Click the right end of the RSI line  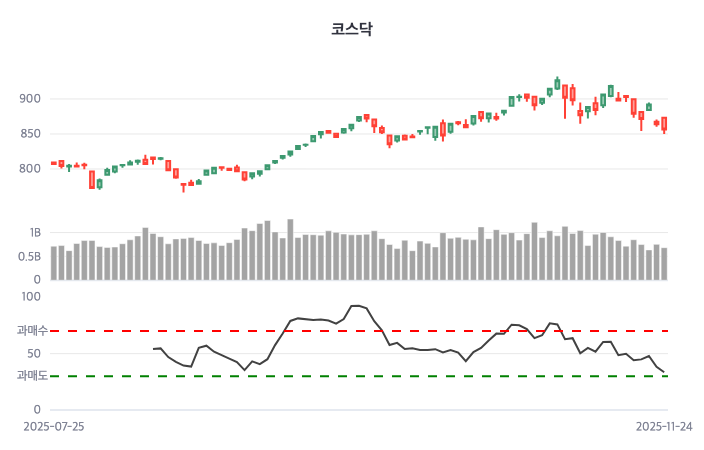(664, 372)
